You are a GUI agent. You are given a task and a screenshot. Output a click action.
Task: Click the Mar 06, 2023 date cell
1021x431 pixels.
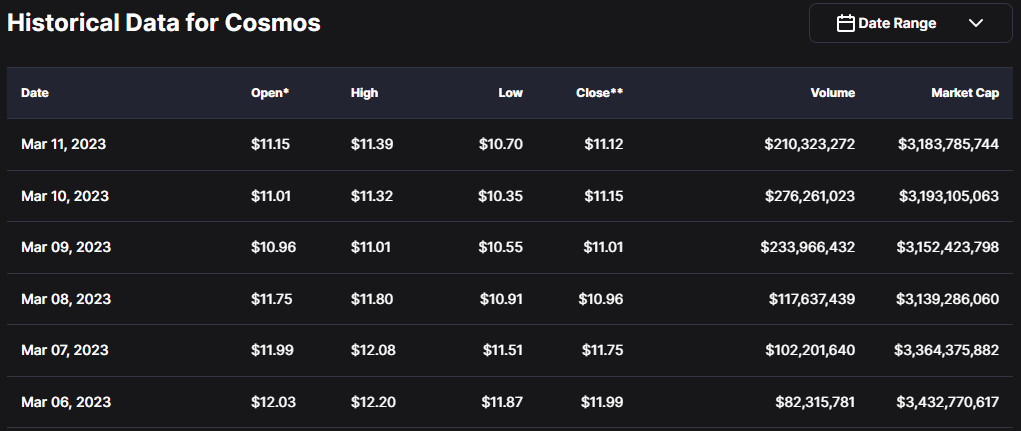coord(65,402)
